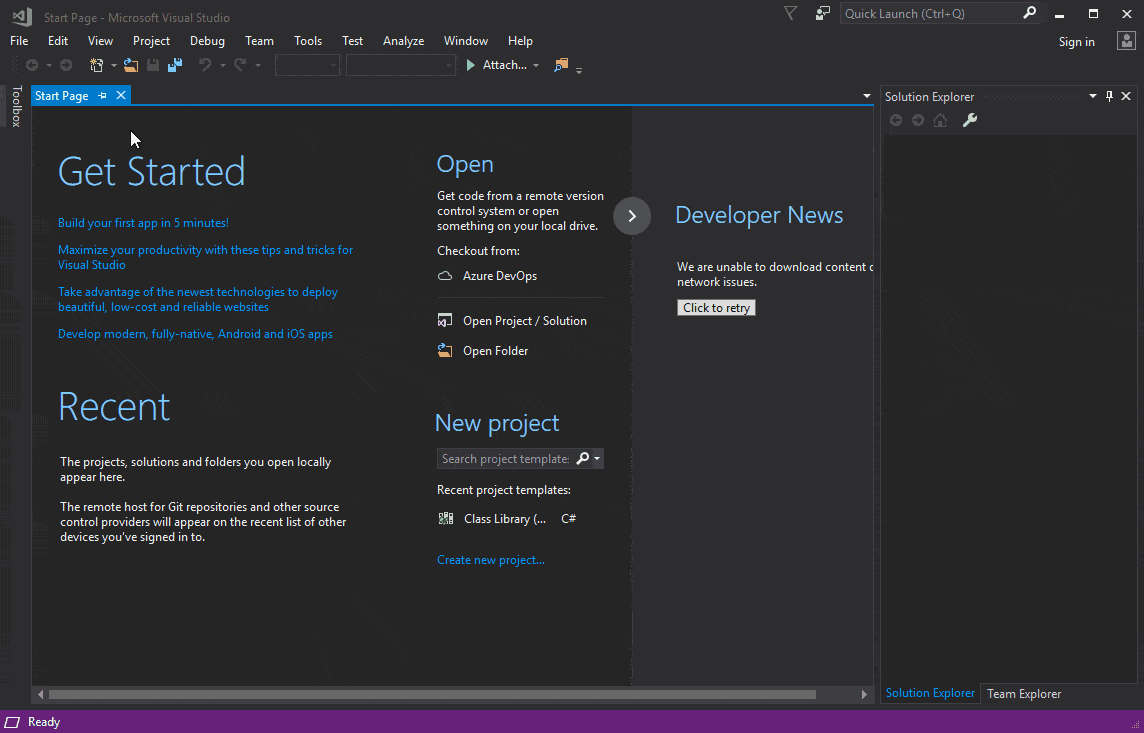Click the Save All toolbar icon
This screenshot has height=733, width=1144.
point(174,65)
